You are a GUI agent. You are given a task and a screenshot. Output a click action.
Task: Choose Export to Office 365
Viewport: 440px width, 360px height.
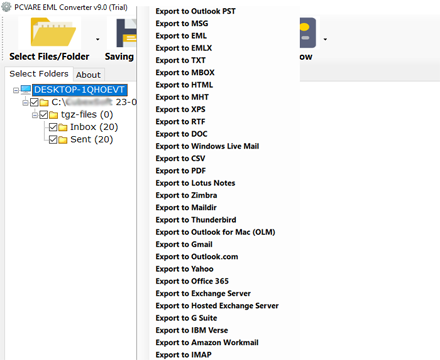[192, 281]
